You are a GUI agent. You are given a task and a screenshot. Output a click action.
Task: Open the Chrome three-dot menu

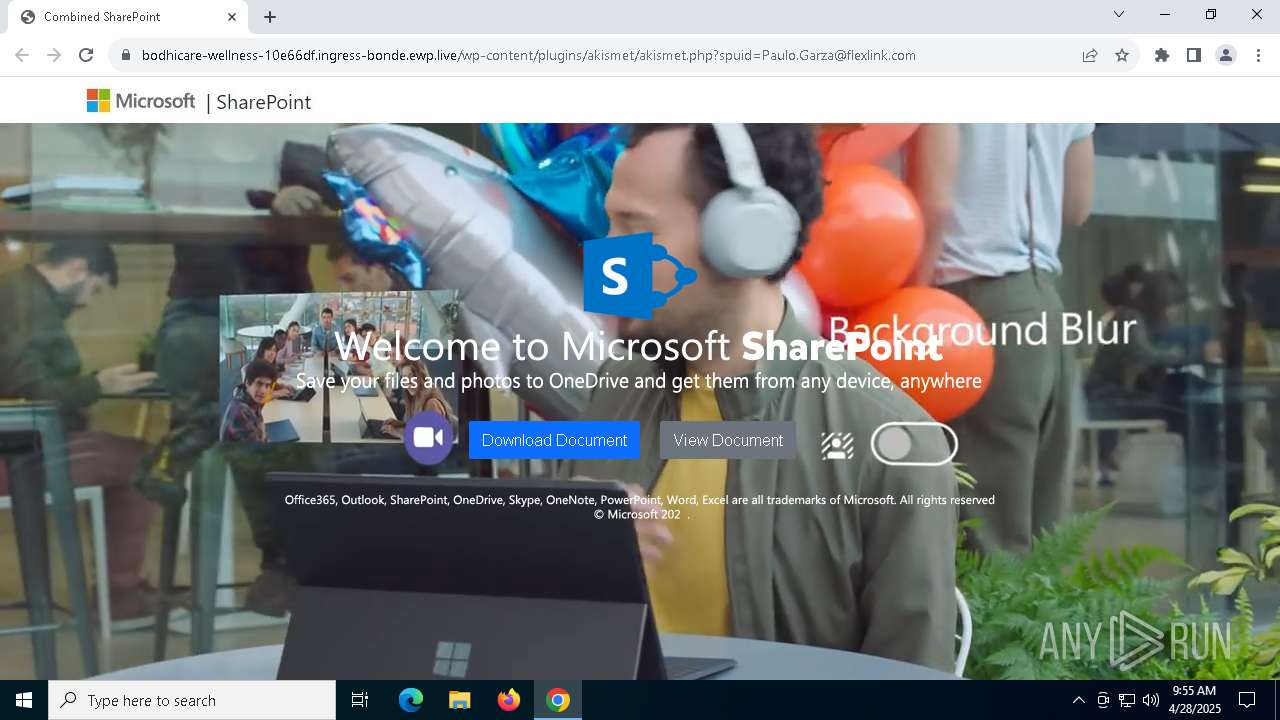click(x=1258, y=55)
